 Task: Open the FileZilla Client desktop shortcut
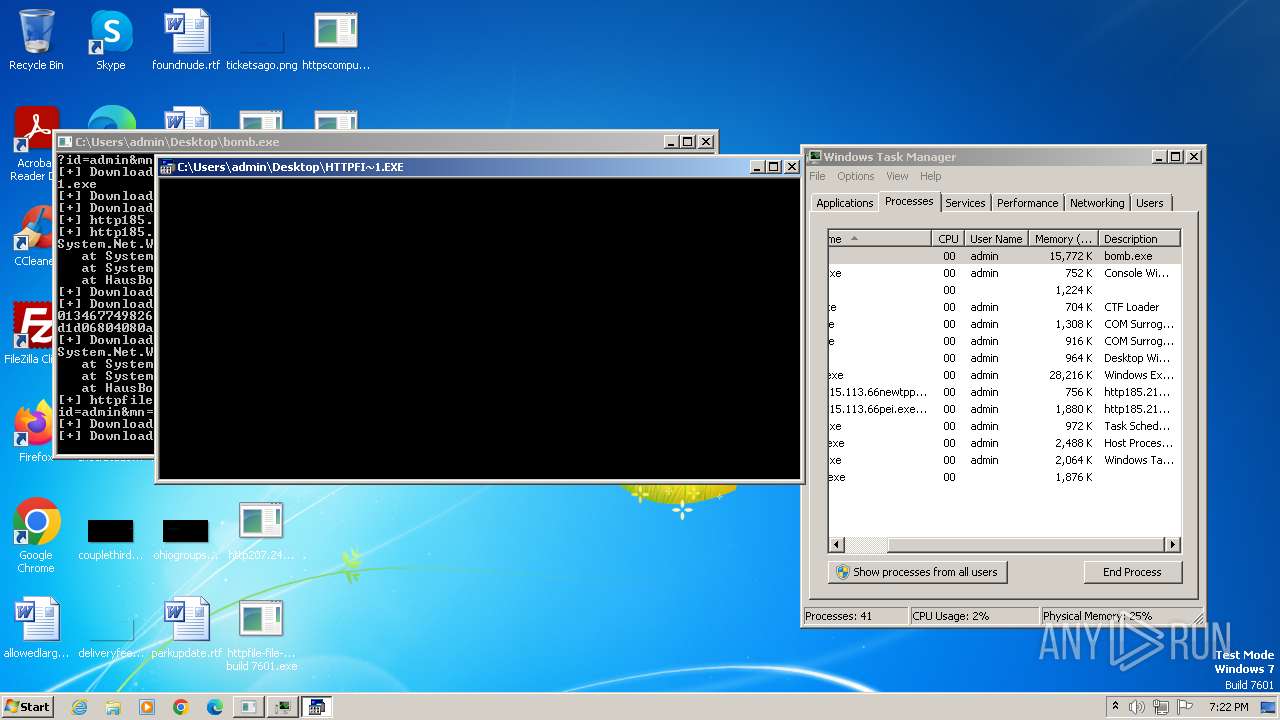(32, 334)
